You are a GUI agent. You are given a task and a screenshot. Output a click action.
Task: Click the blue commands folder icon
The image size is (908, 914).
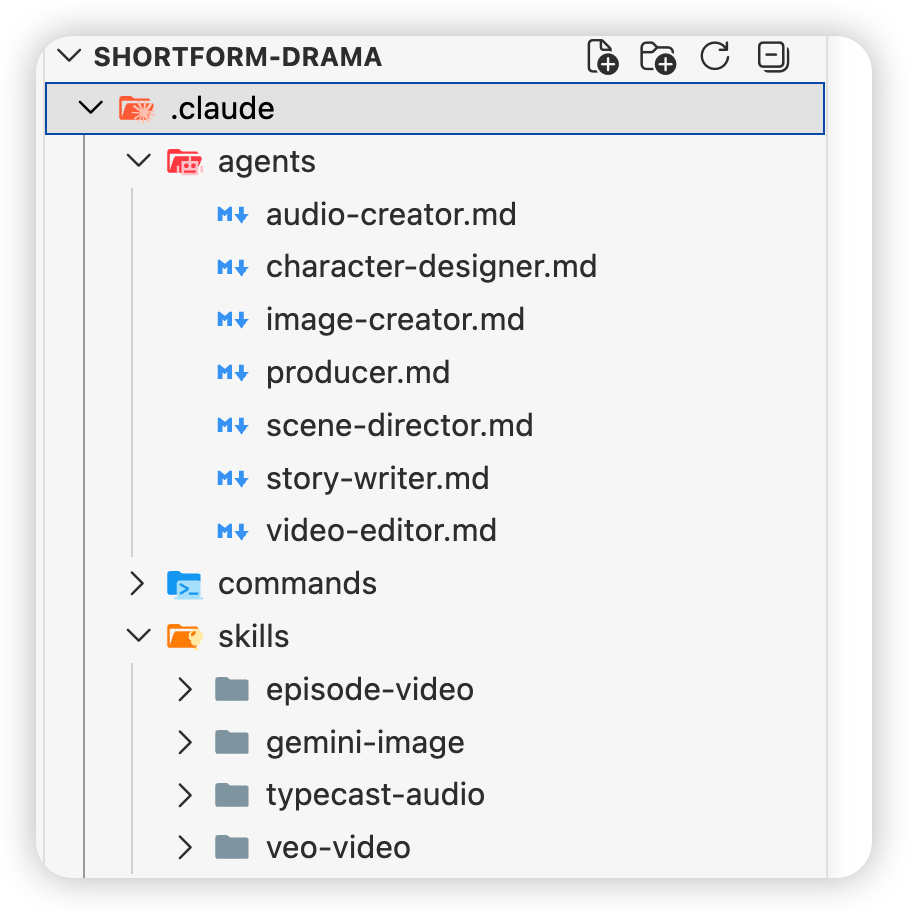[184, 584]
